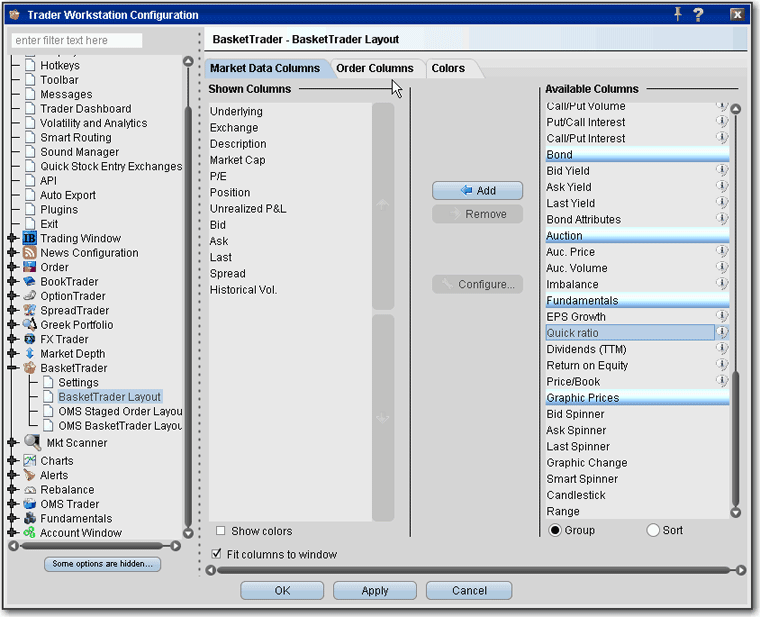The width and height of the screenshot is (760, 617).
Task: Click the Alerts bell icon
Action: 30,475
